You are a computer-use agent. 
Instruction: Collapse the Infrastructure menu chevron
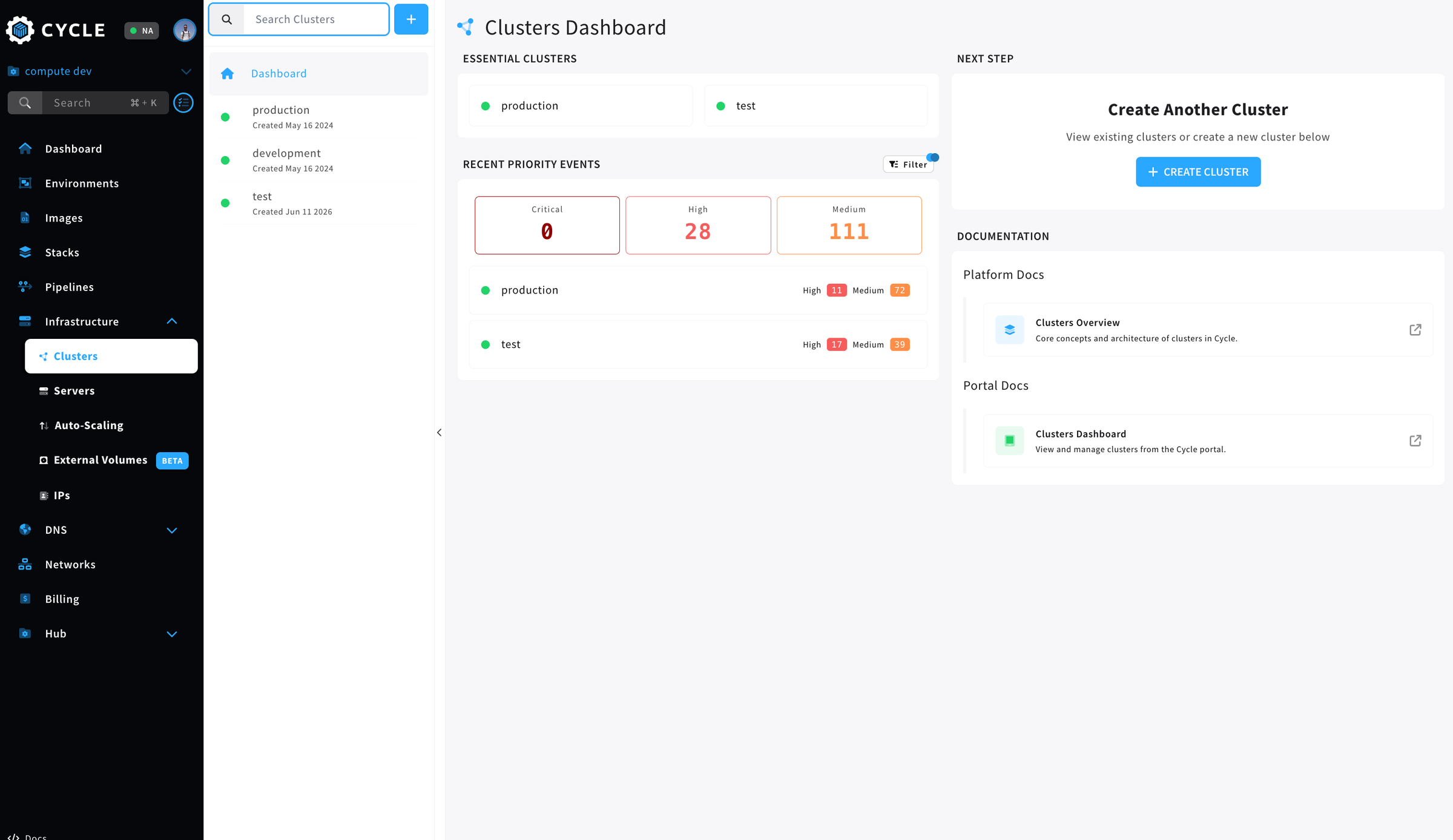click(x=172, y=321)
